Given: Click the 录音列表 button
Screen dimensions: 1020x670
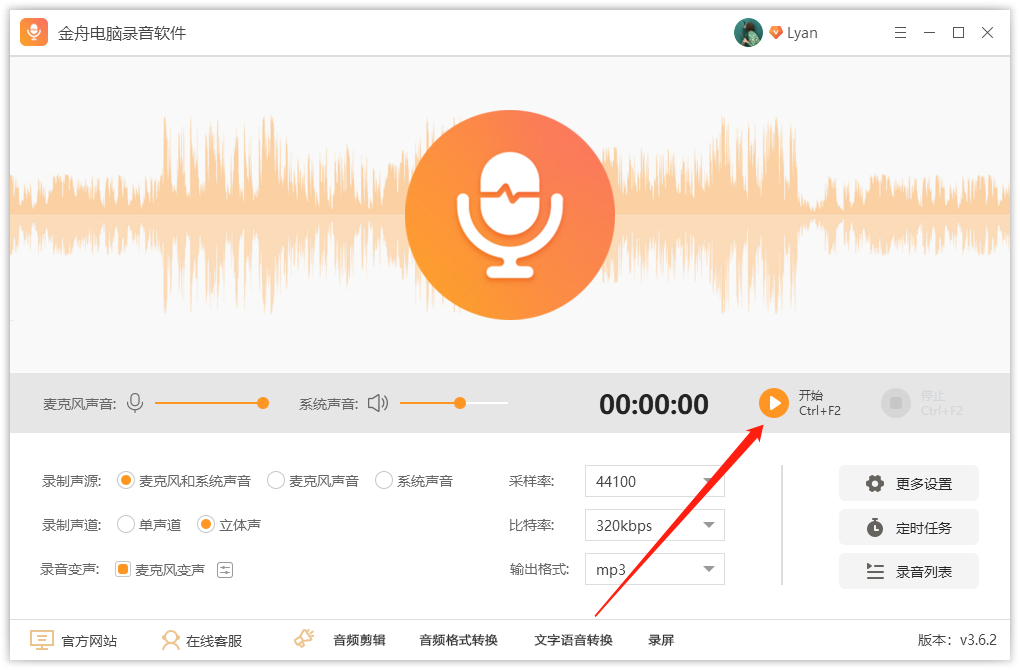Looking at the screenshot, I should (909, 571).
